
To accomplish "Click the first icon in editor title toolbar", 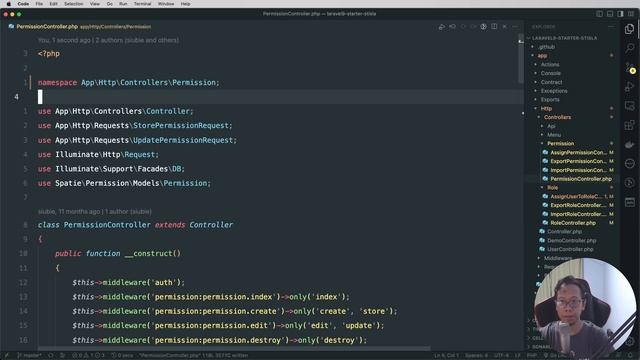I will (442, 27).
